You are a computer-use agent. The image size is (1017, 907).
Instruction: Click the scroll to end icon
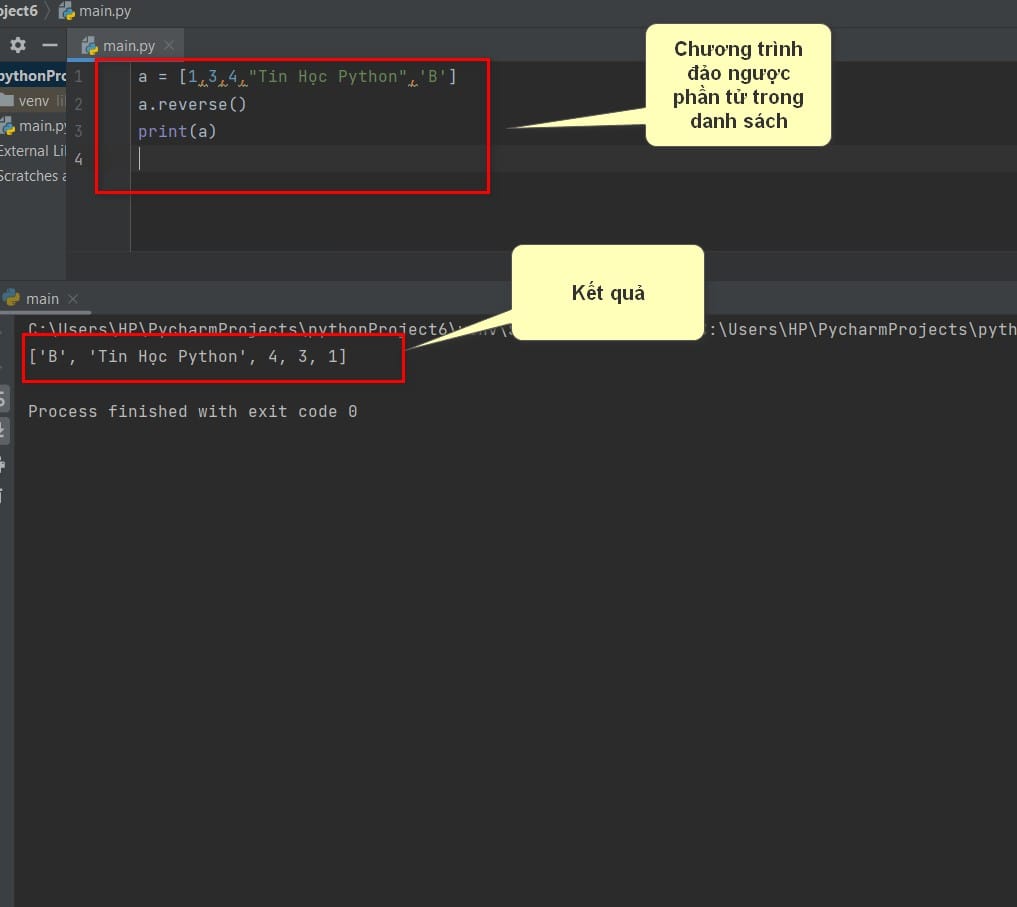(3, 431)
